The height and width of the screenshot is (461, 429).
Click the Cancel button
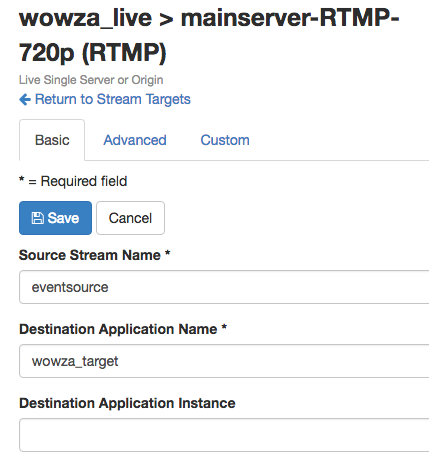[130, 218]
